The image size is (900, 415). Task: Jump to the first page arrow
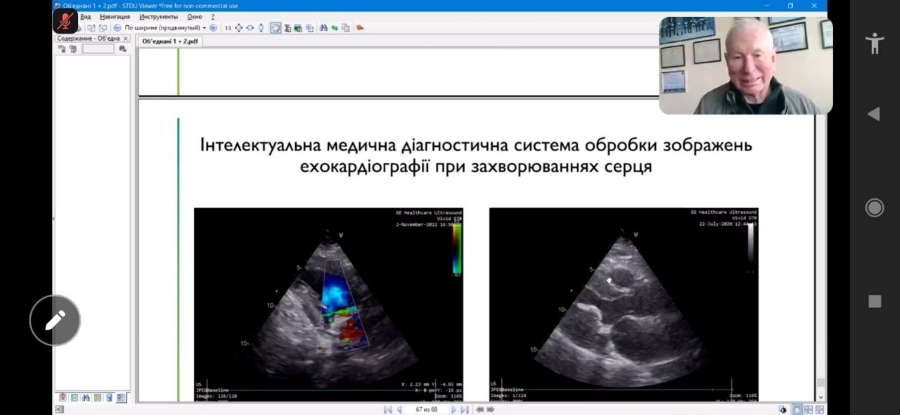tap(387, 409)
